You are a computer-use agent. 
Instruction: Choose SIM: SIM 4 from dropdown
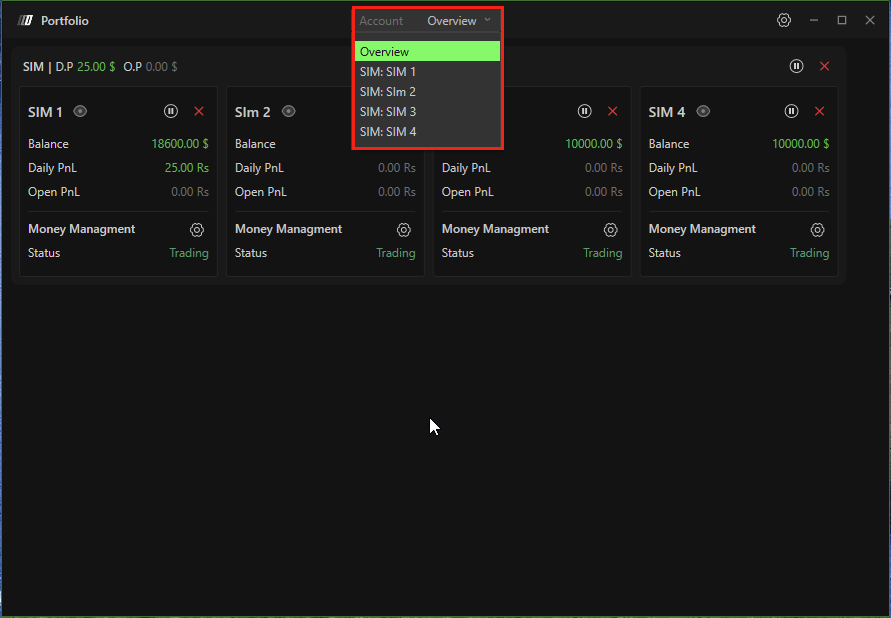pos(427,132)
